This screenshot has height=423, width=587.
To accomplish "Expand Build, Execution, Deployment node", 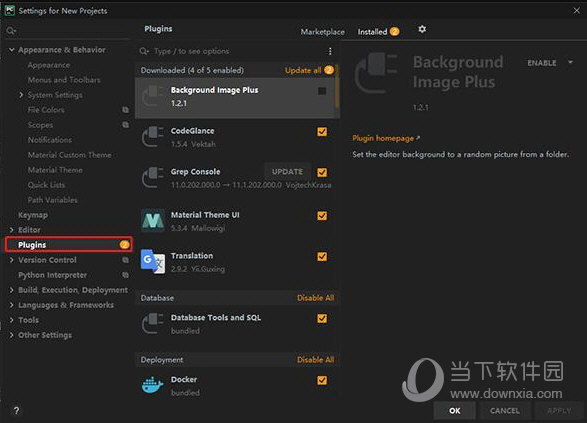I will pos(12,290).
